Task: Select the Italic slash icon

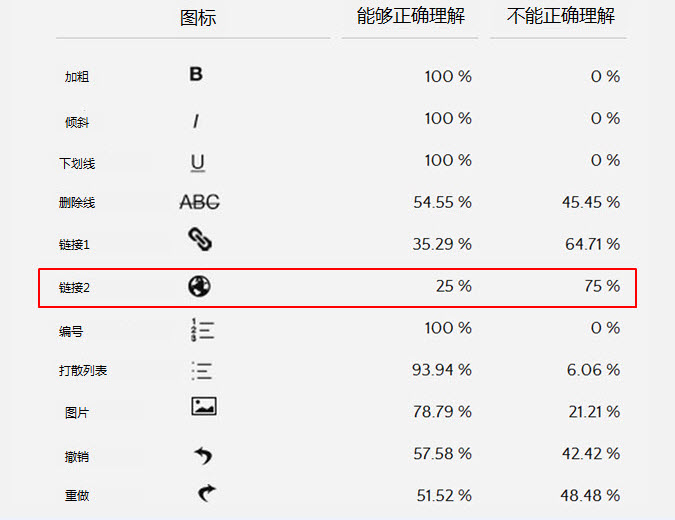Action: pyautogui.click(x=196, y=121)
